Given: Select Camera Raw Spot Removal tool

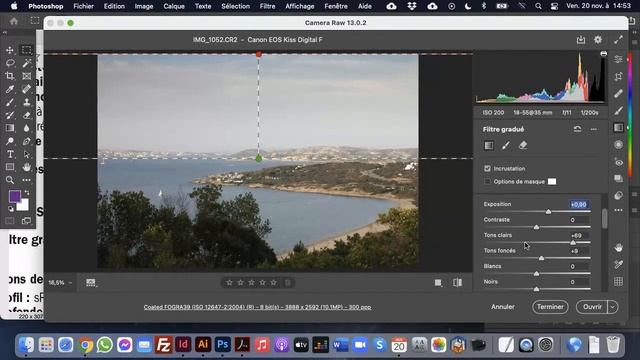Looking at the screenshot, I should click(x=618, y=93).
